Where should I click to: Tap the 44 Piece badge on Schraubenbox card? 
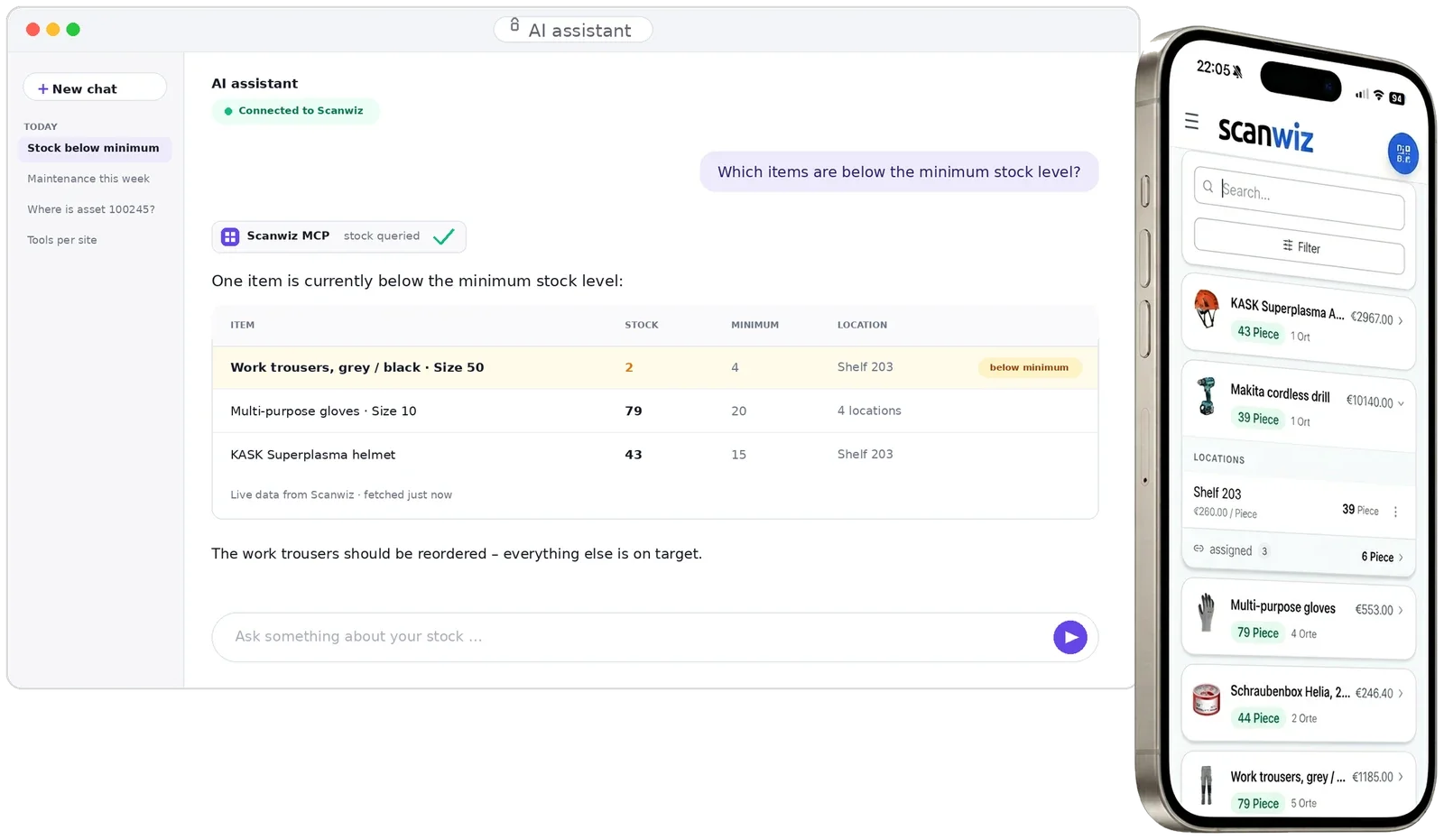click(x=1258, y=718)
